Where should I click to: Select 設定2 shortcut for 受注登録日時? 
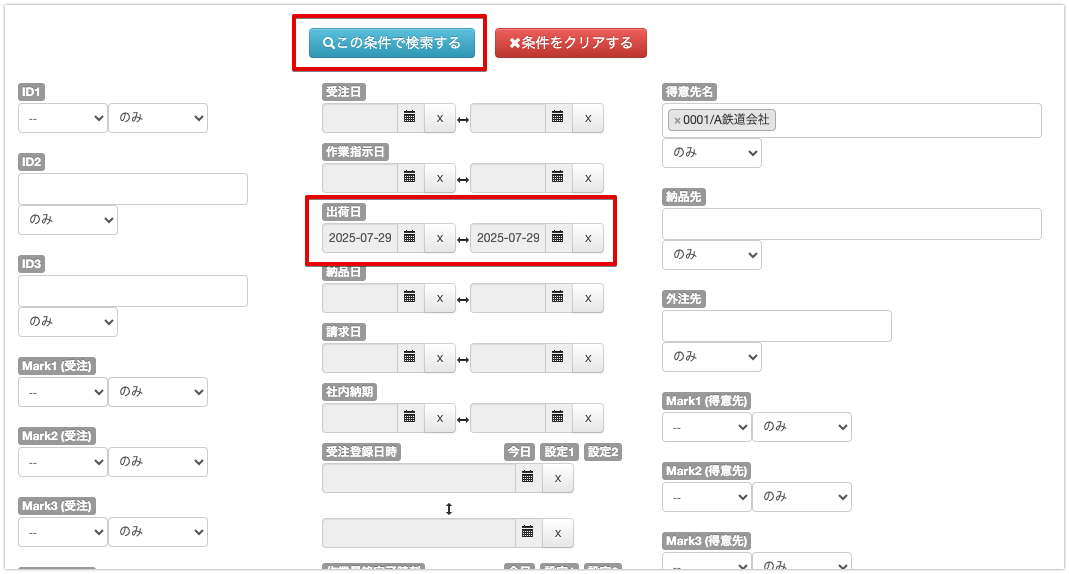[x=603, y=452]
